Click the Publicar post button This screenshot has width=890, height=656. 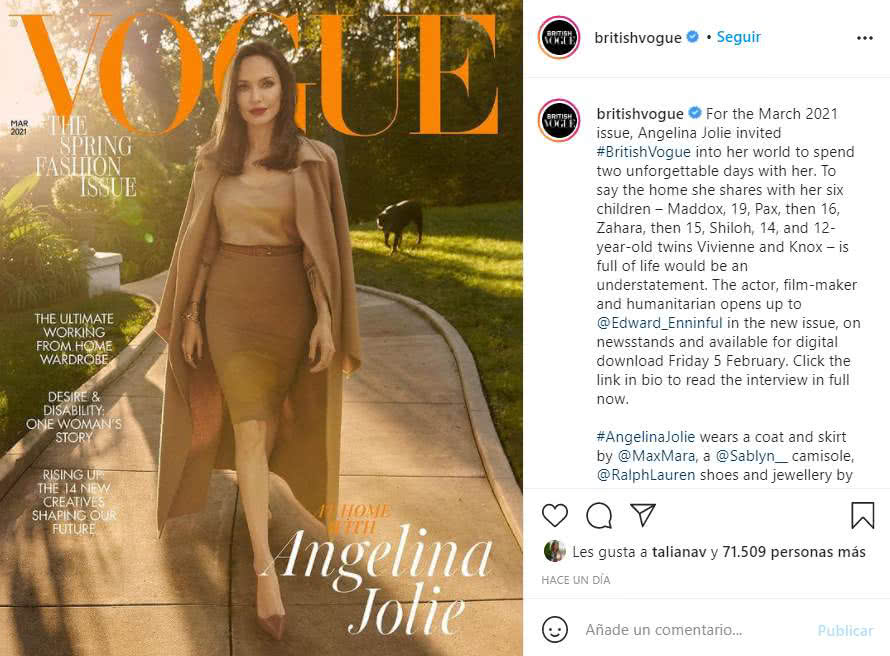pos(845,630)
